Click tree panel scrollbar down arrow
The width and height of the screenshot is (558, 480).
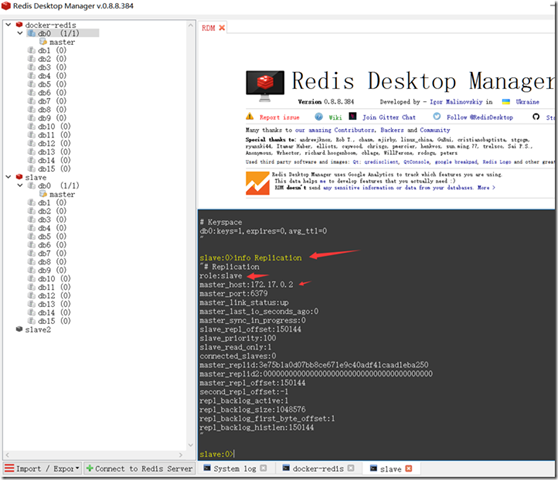[190, 445]
